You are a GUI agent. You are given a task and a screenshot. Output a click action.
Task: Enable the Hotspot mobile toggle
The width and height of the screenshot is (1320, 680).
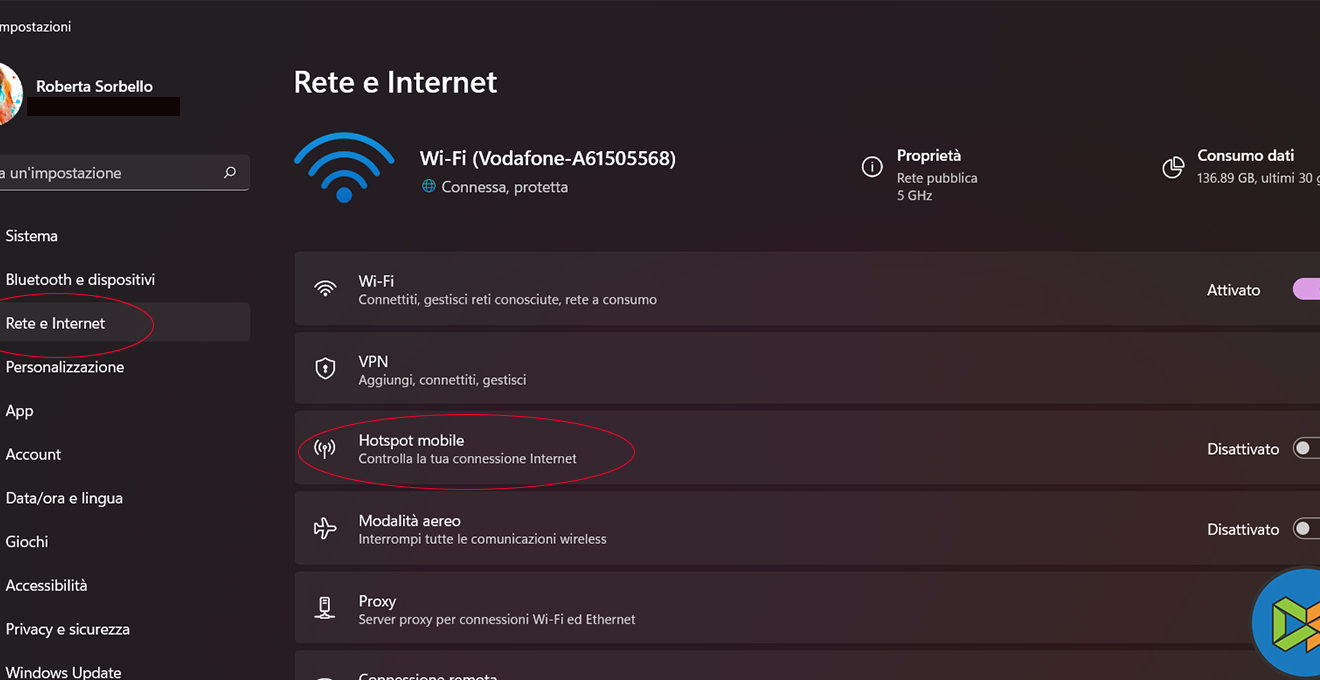[x=1306, y=449]
